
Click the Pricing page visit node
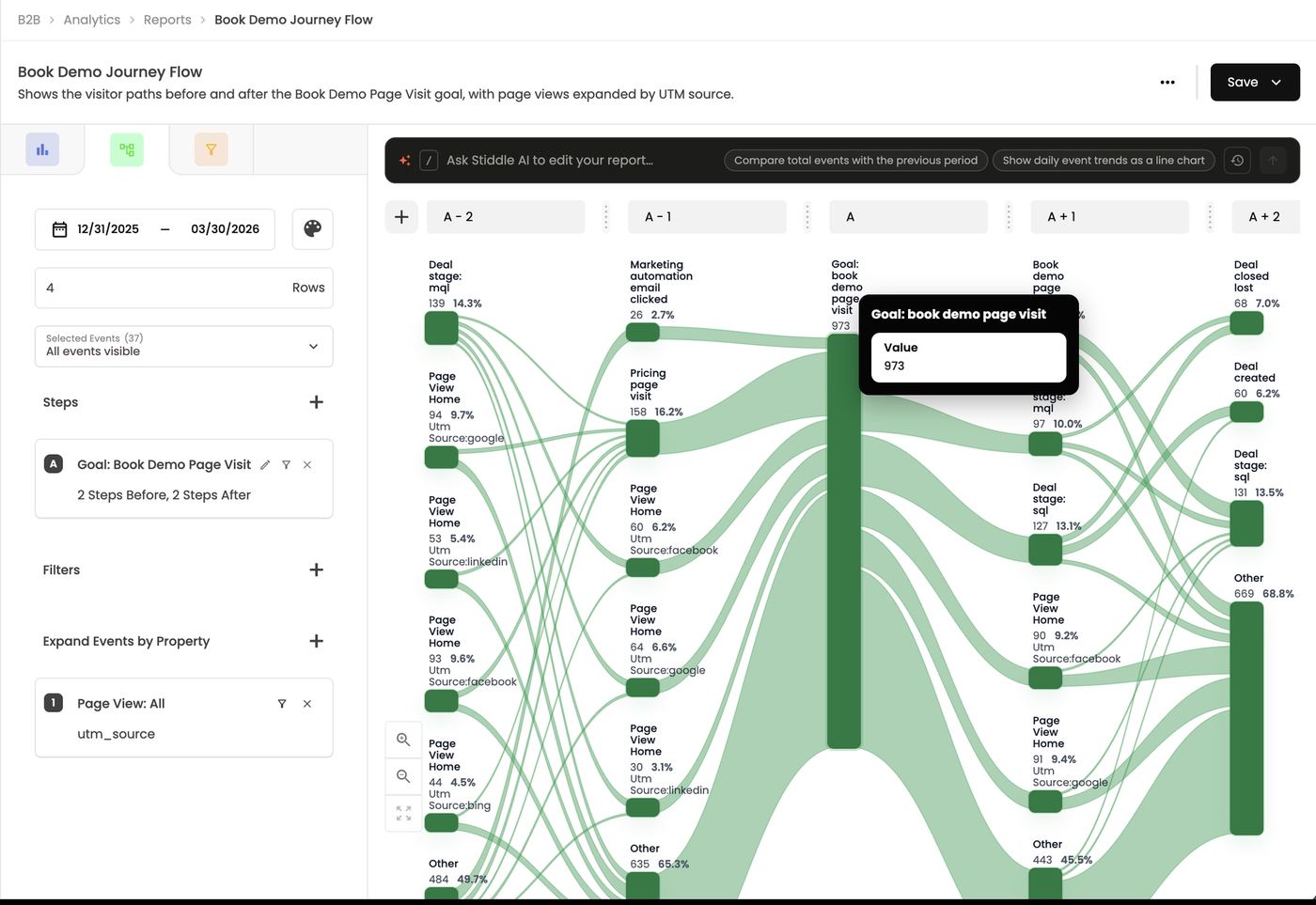pyautogui.click(x=643, y=439)
